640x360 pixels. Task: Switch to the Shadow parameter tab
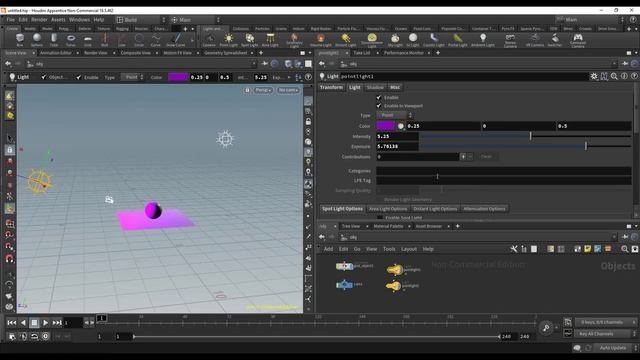point(375,87)
